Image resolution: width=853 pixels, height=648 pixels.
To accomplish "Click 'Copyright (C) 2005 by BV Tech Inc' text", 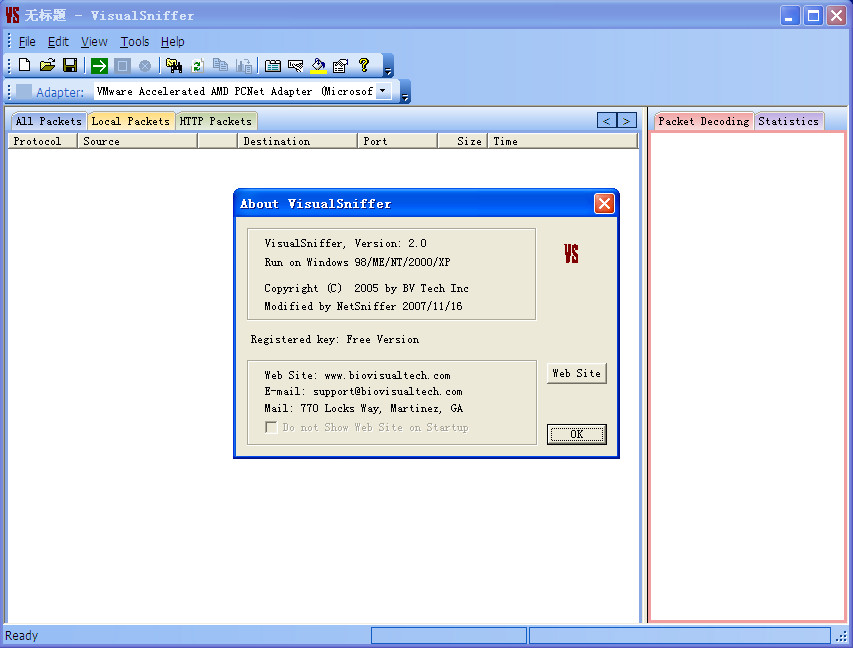I will click(367, 288).
